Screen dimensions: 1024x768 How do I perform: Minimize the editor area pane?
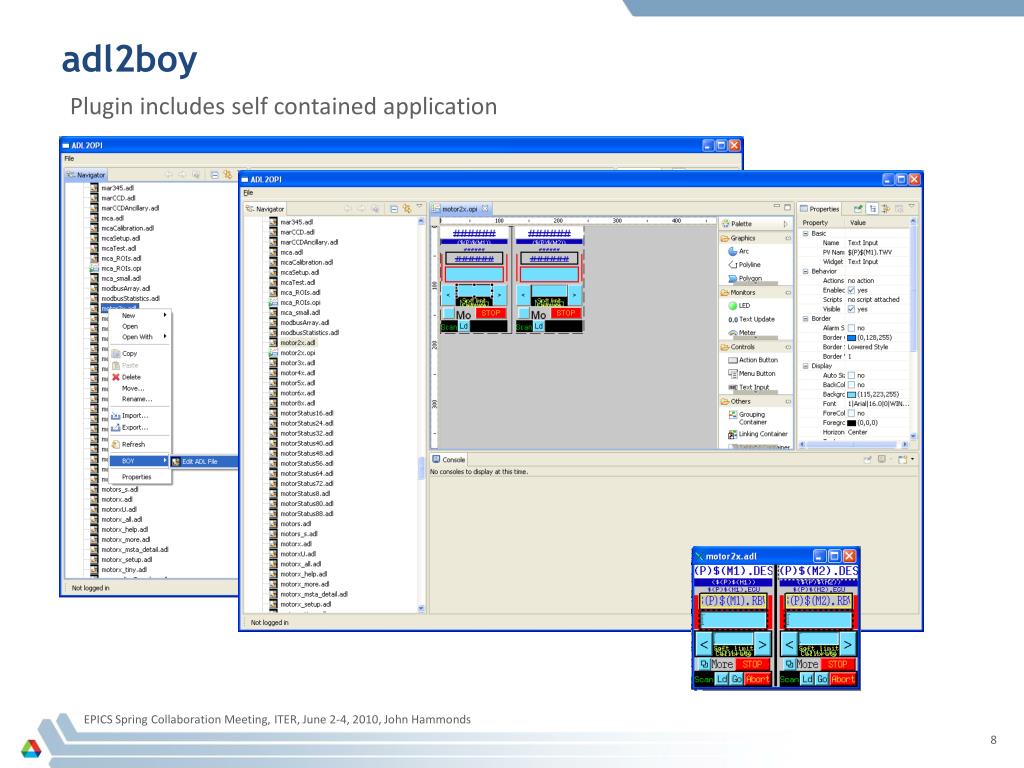pos(776,207)
